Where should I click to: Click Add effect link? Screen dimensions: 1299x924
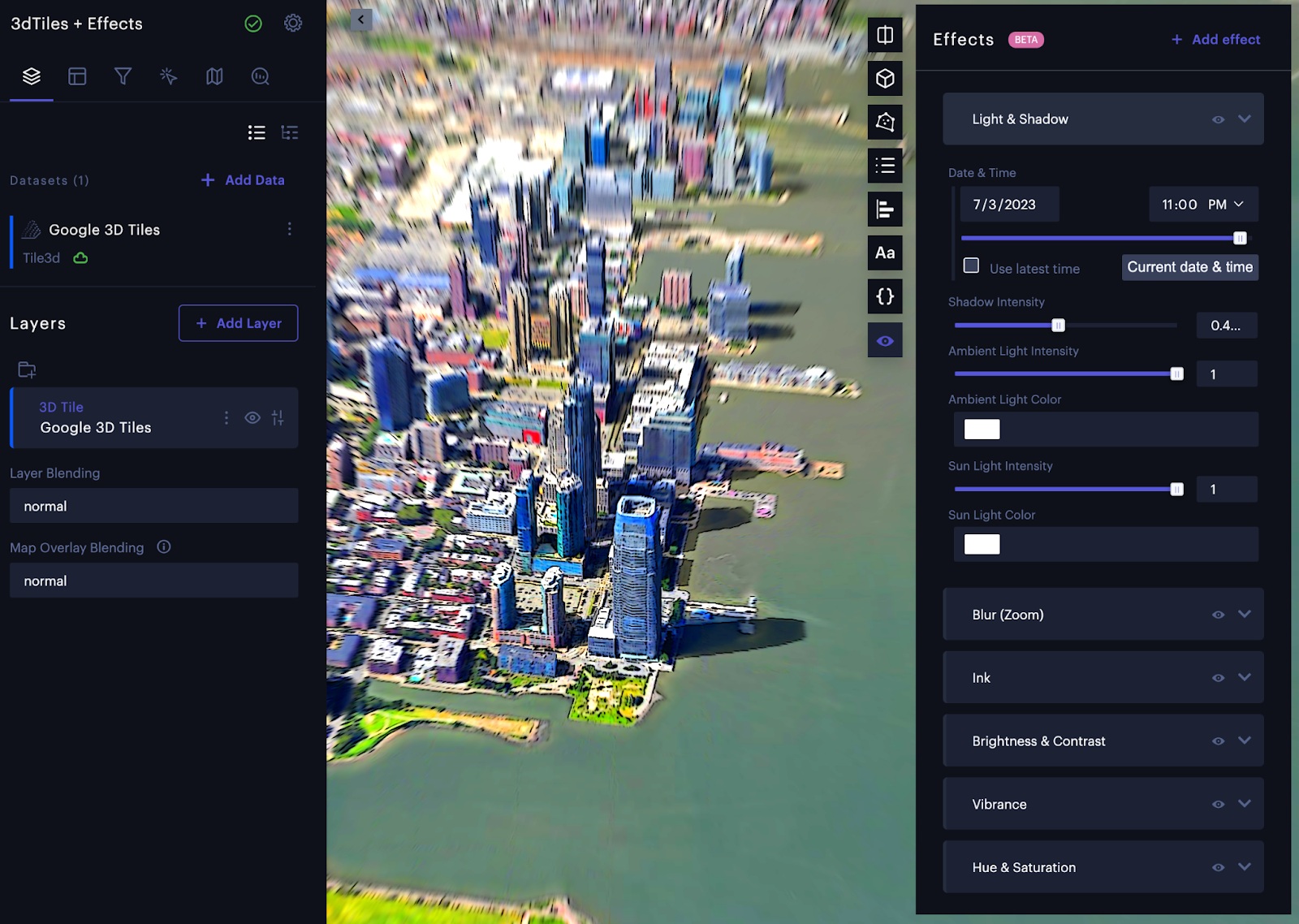tap(1215, 40)
